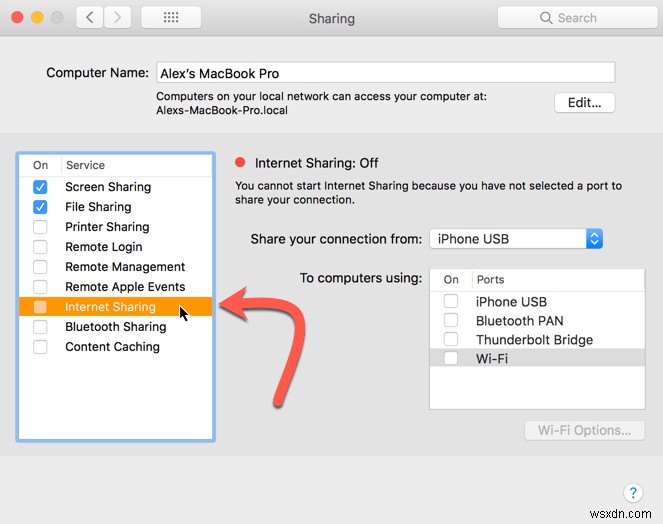Viewport: 663px width, 524px height.
Task: Select Content Caching service row
Action: tap(115, 347)
